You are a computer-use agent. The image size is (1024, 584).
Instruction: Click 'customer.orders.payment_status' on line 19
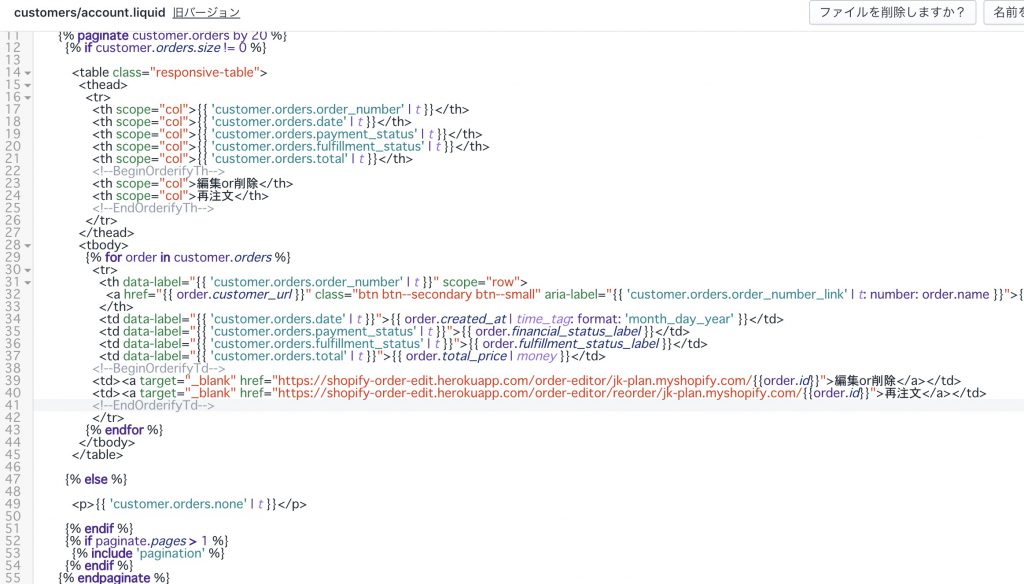[313, 135]
